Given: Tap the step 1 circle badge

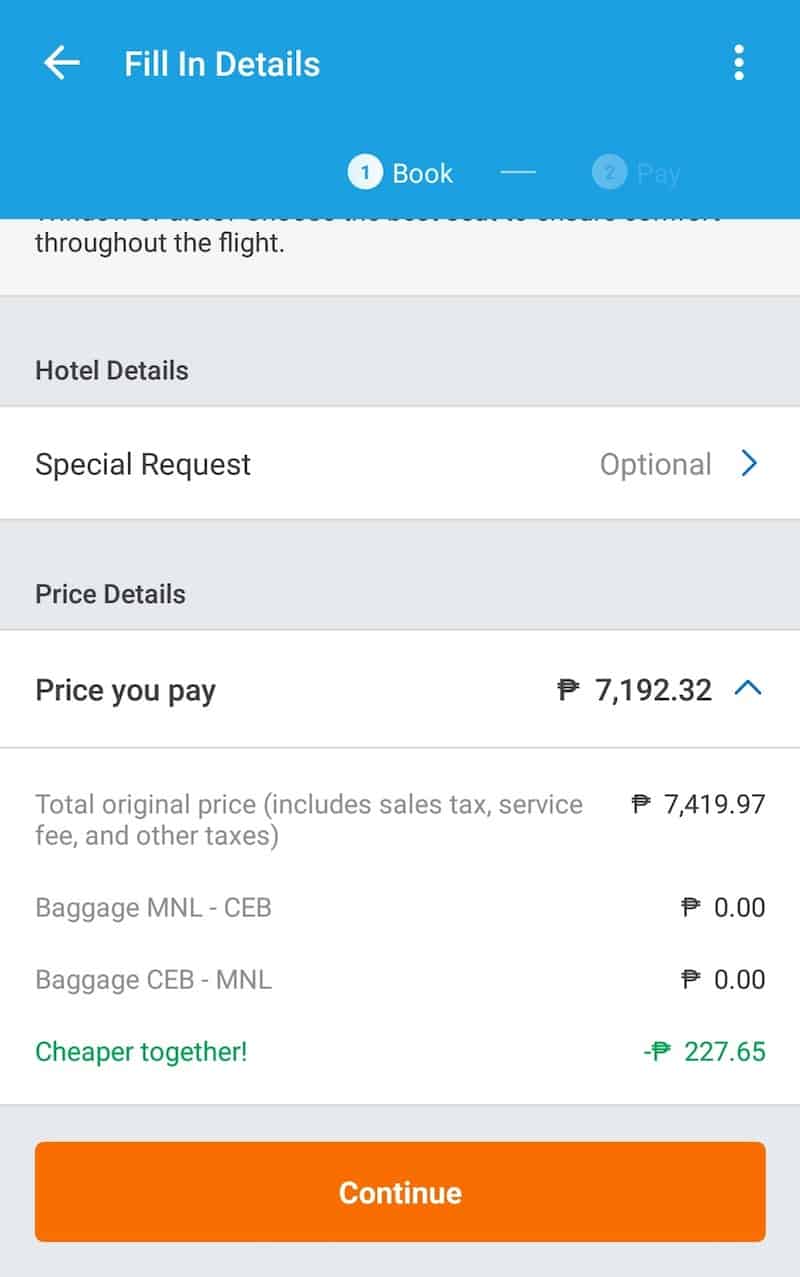Looking at the screenshot, I should tap(365, 173).
